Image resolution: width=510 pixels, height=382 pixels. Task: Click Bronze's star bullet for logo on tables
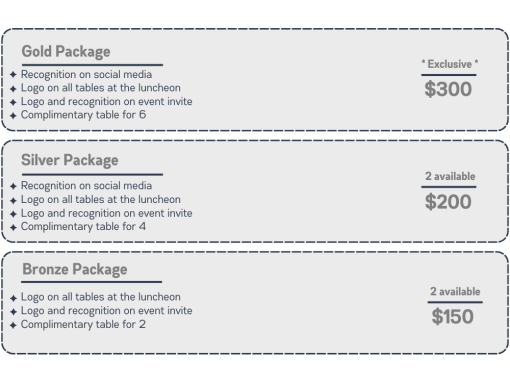point(13,298)
